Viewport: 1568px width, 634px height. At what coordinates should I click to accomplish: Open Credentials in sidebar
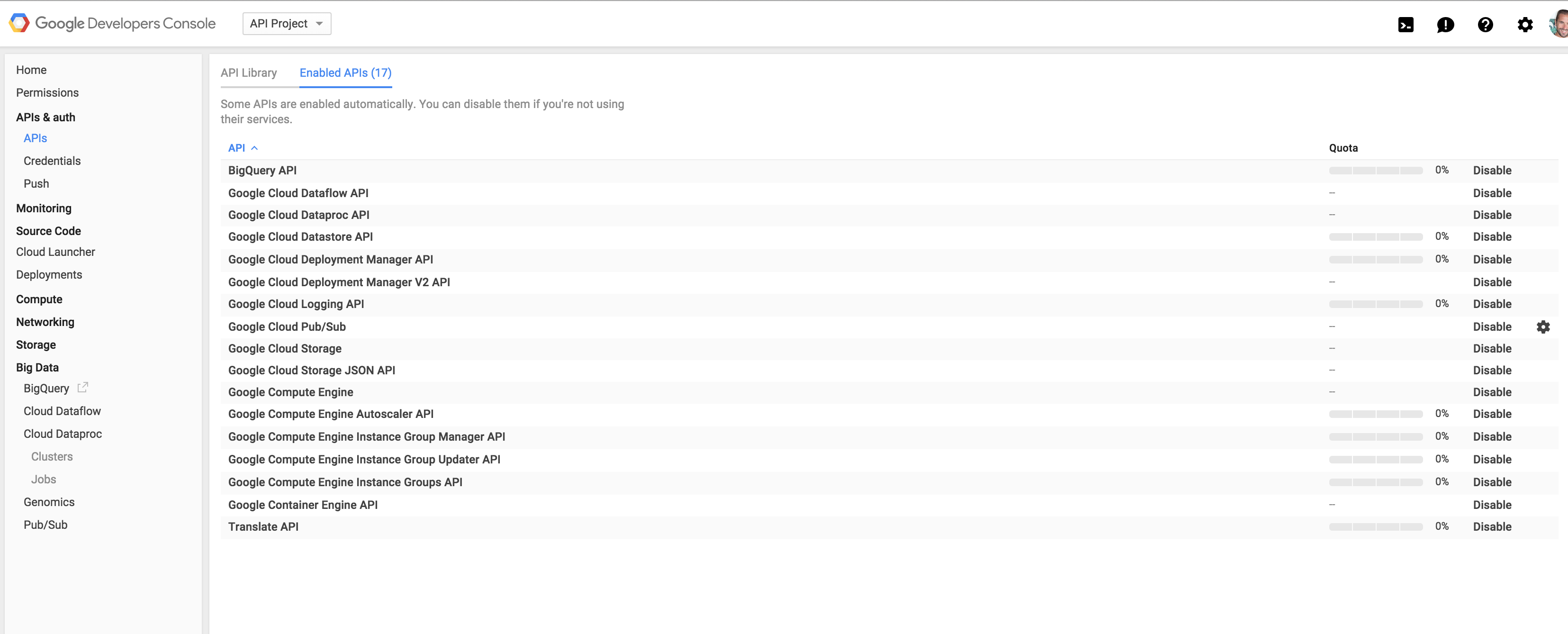pos(52,161)
